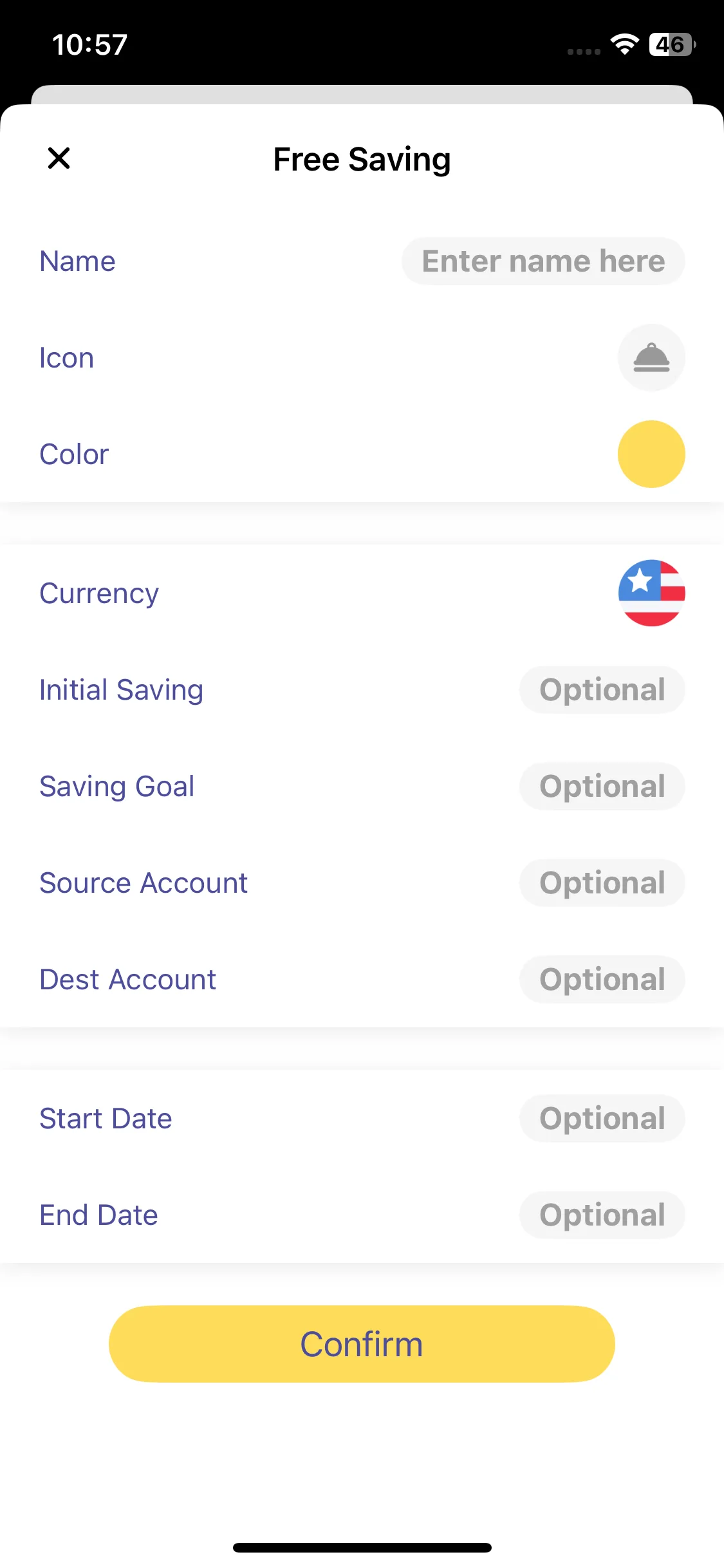This screenshot has width=724, height=1568.
Task: Open the icon picker (serving dish icon)
Action: (x=651, y=358)
